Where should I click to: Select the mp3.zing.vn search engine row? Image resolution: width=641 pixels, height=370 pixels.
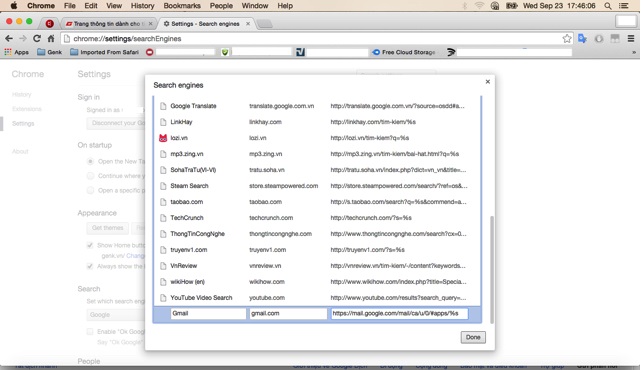(x=317, y=154)
